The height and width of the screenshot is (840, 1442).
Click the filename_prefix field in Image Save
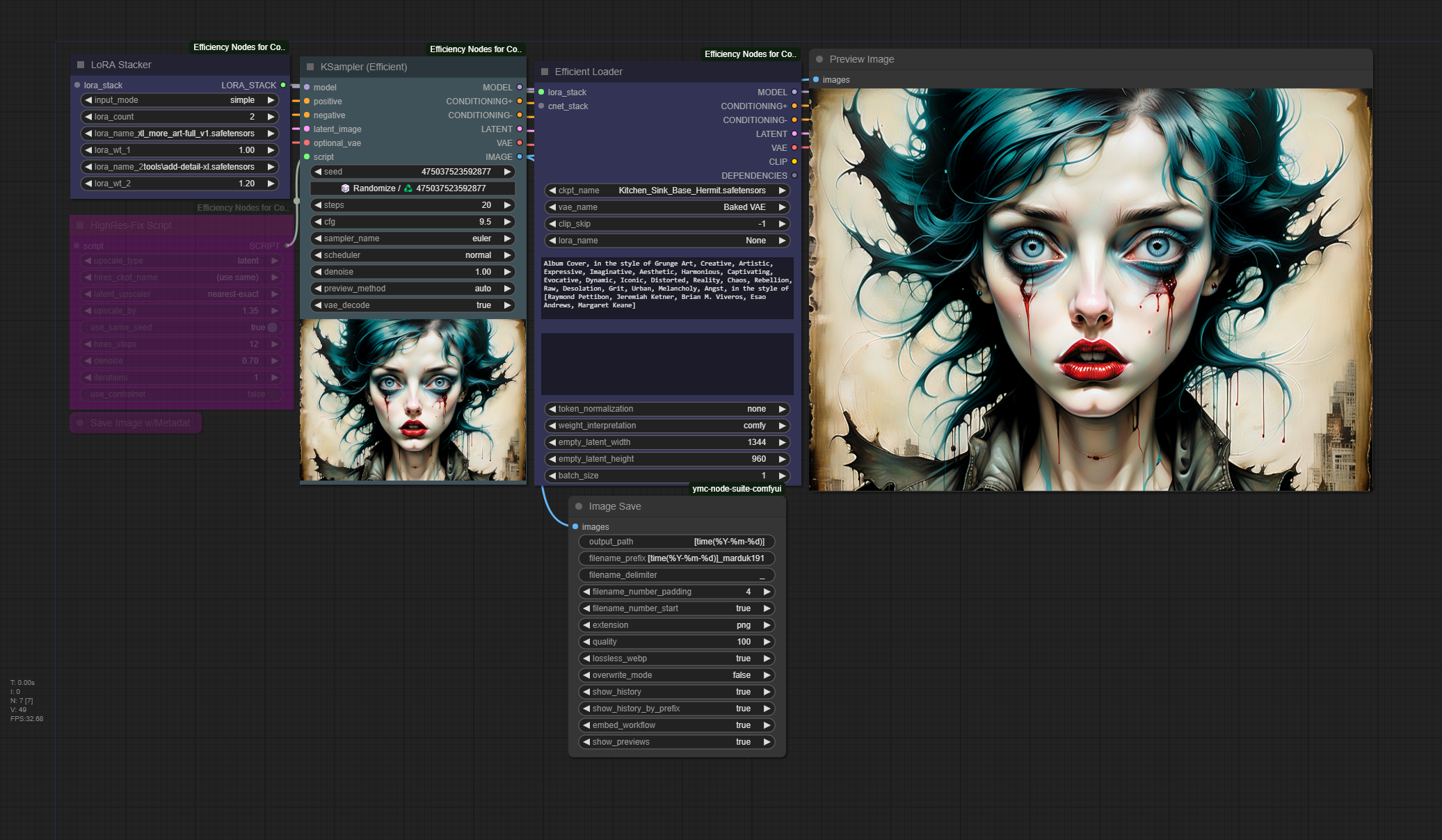tap(677, 558)
